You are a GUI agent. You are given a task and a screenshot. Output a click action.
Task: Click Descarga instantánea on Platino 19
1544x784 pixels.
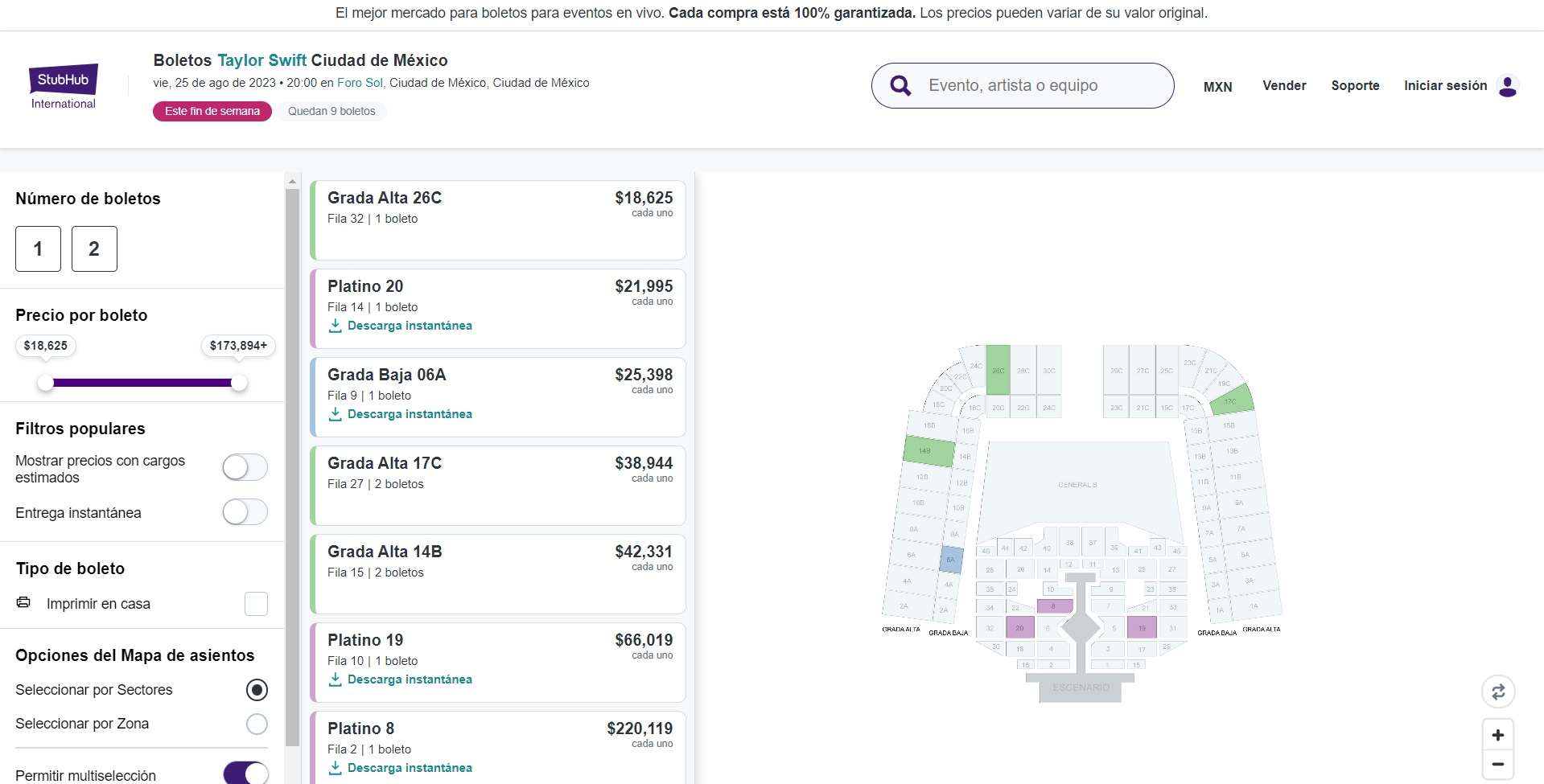[x=410, y=679]
